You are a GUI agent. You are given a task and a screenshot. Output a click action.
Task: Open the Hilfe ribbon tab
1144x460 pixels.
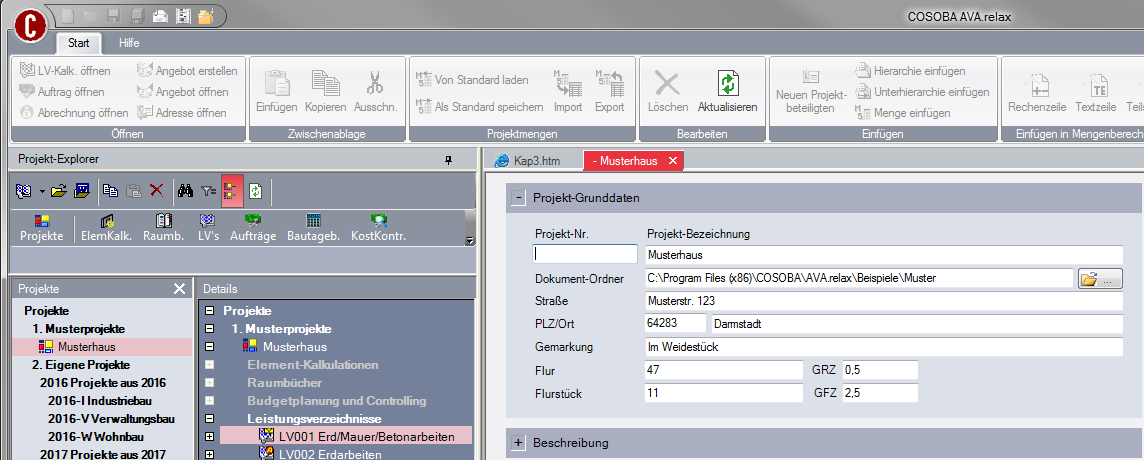(x=129, y=43)
